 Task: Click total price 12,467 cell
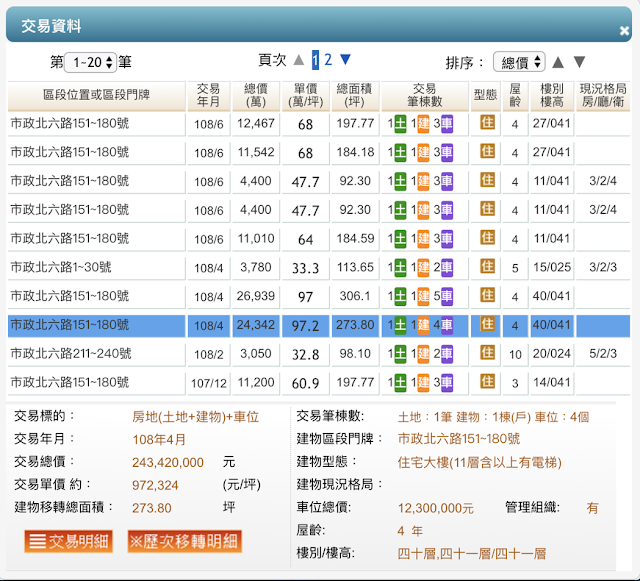(x=256, y=124)
